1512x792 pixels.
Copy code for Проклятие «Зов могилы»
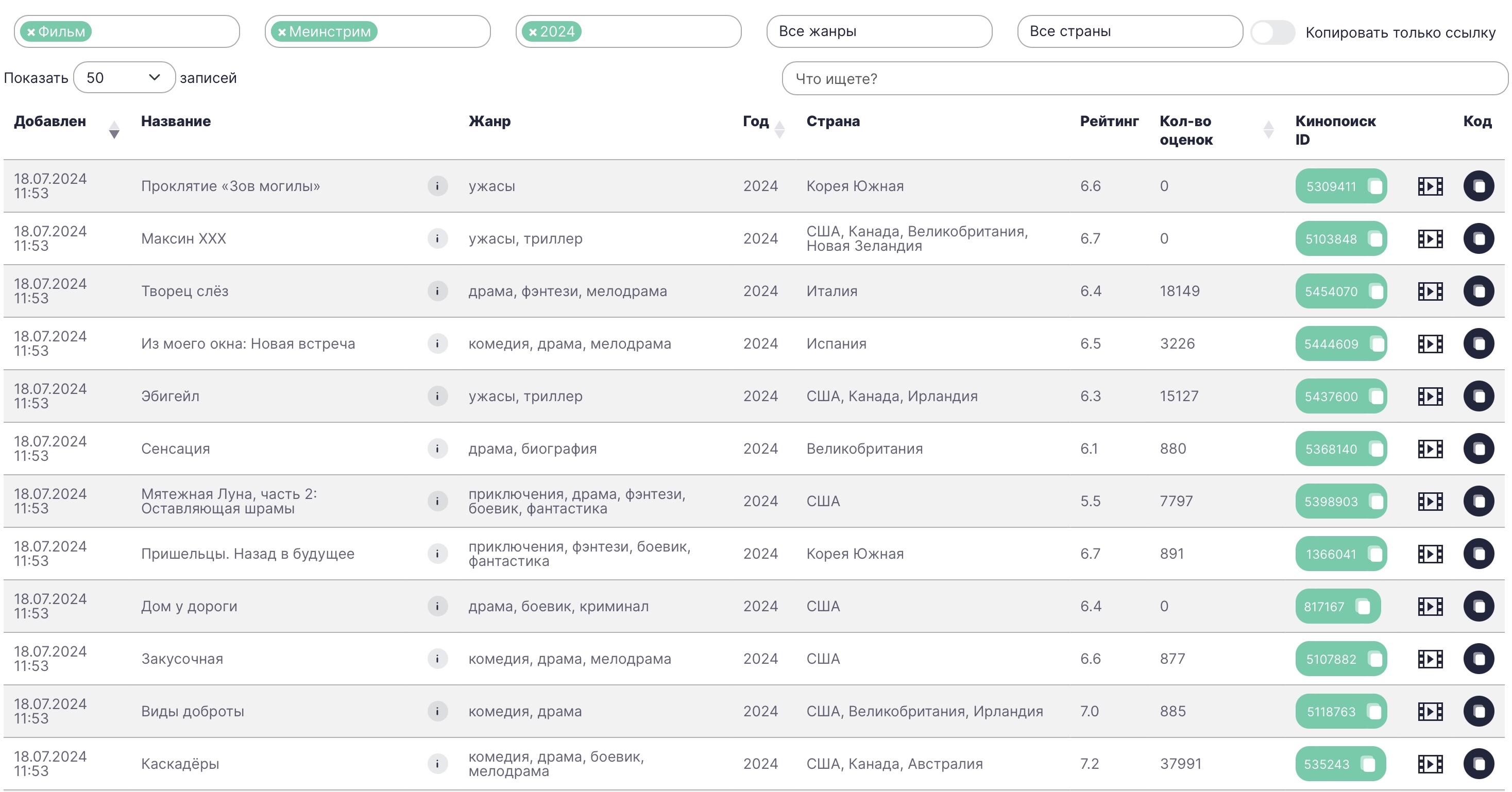click(x=1478, y=186)
